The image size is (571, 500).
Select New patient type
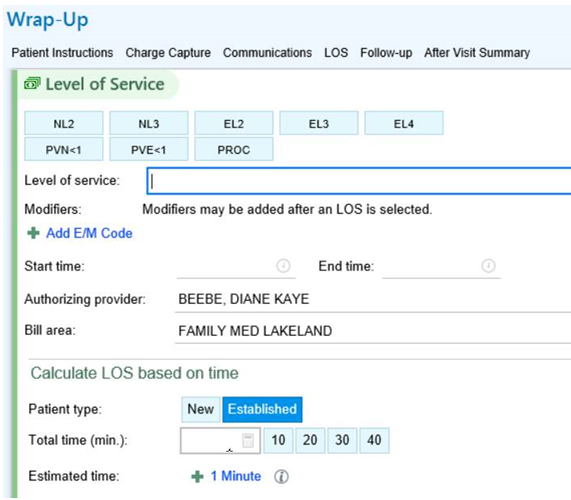[x=201, y=409]
